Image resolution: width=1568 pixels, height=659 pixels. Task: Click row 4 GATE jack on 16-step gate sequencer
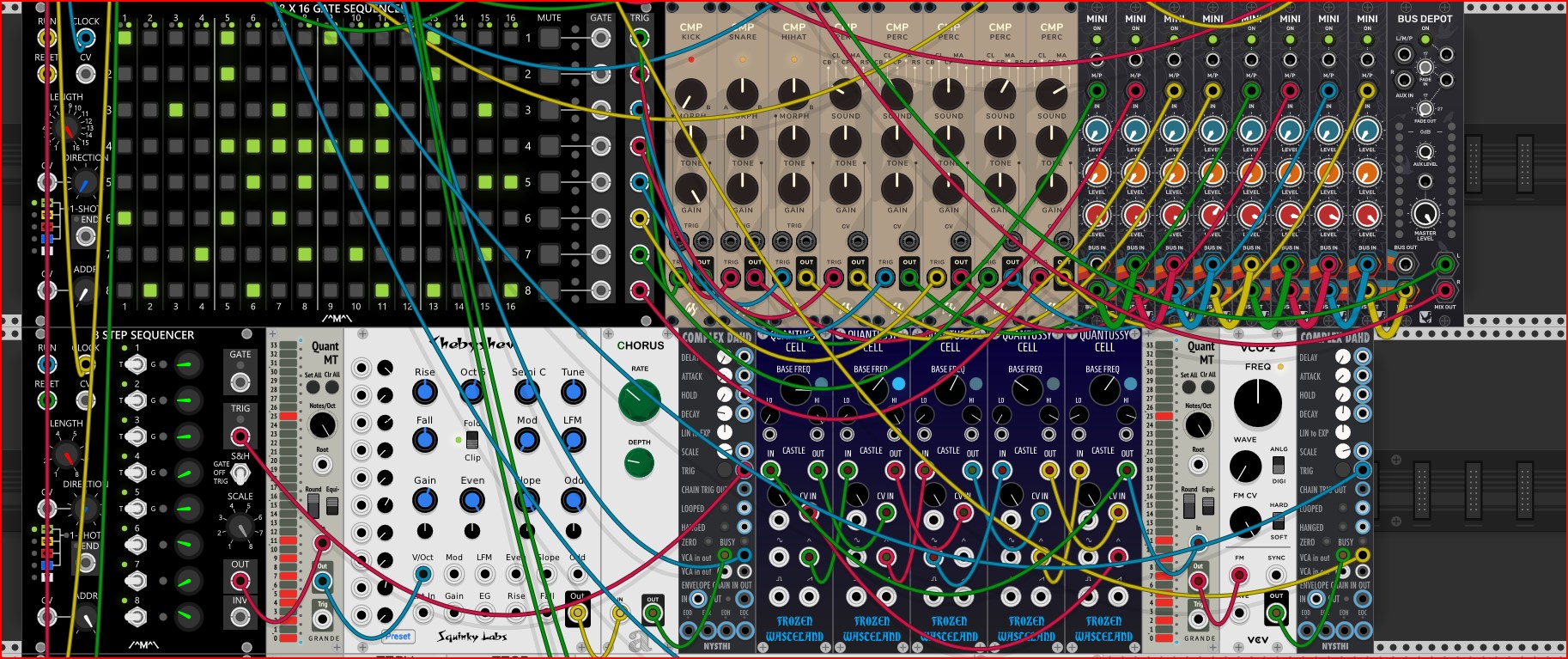[x=601, y=146]
